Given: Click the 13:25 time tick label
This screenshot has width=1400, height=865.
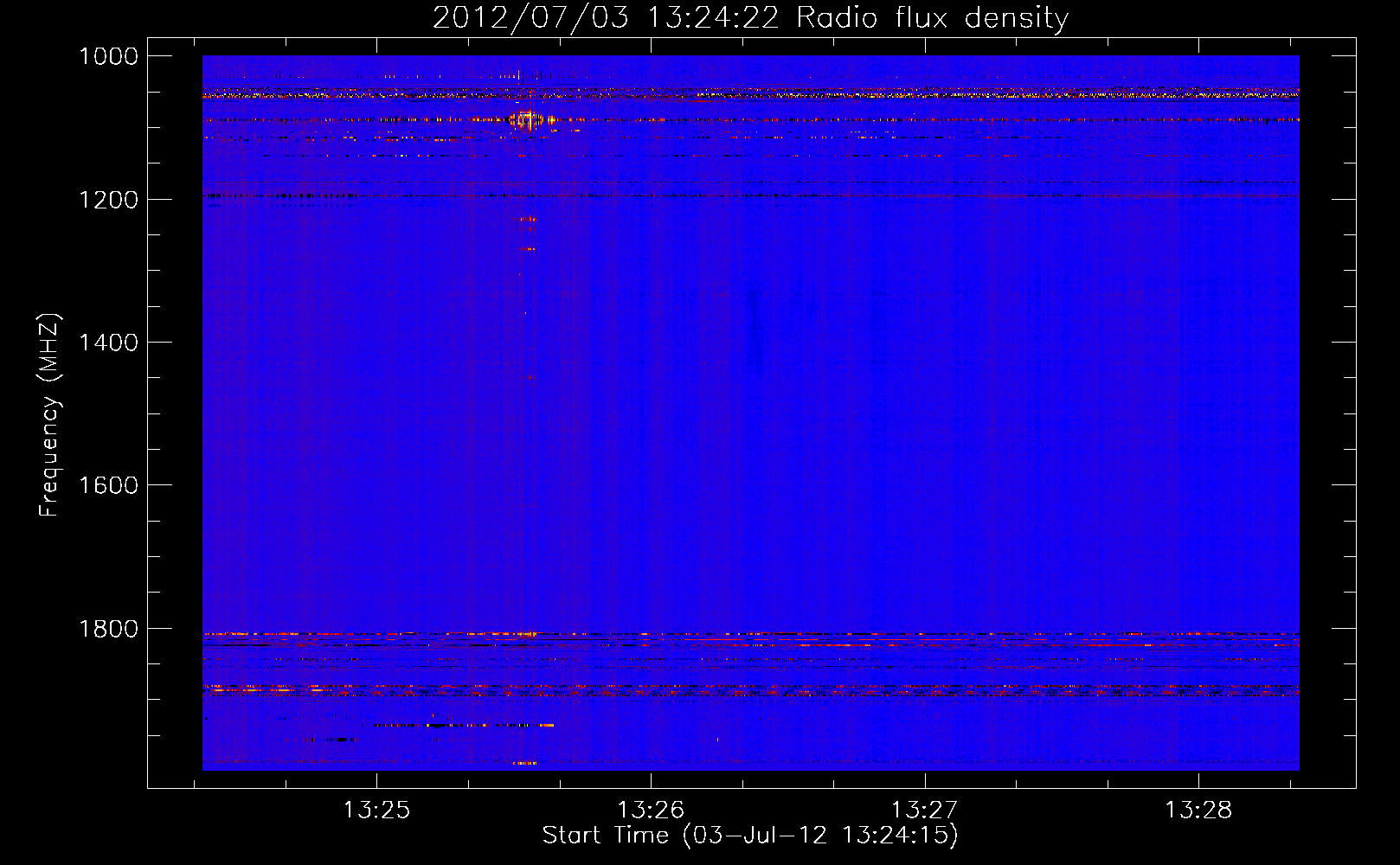Looking at the screenshot, I should (x=376, y=811).
